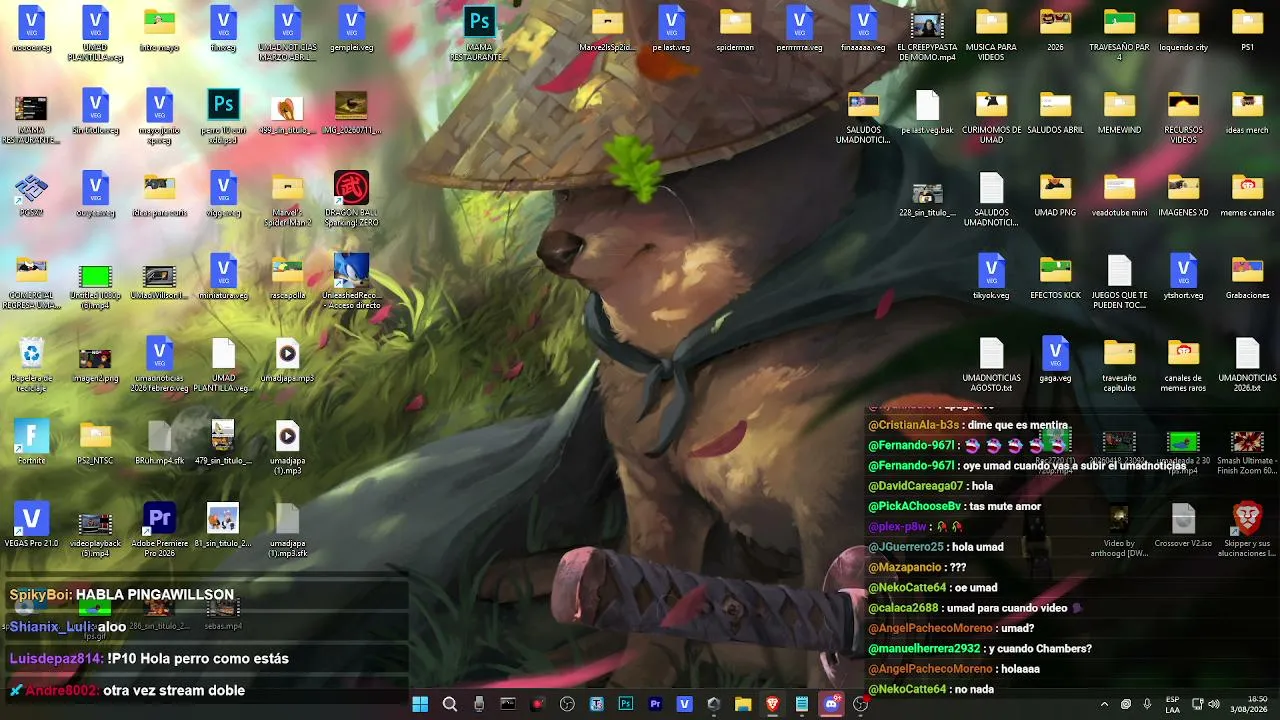
Task: Open taskbar Search
Action: pyautogui.click(x=450, y=704)
